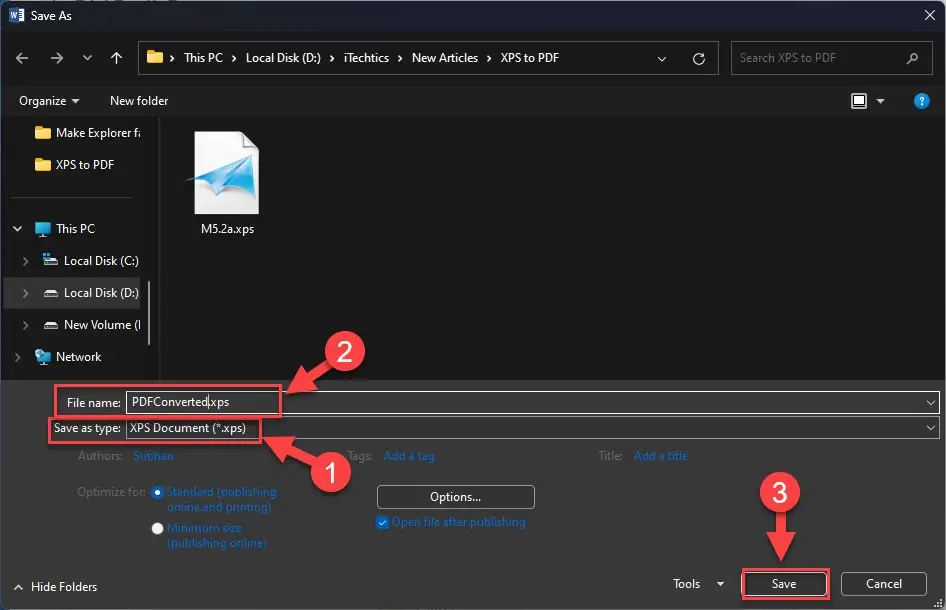The width and height of the screenshot is (946, 610).
Task: Go up one folder level
Action: tap(116, 58)
